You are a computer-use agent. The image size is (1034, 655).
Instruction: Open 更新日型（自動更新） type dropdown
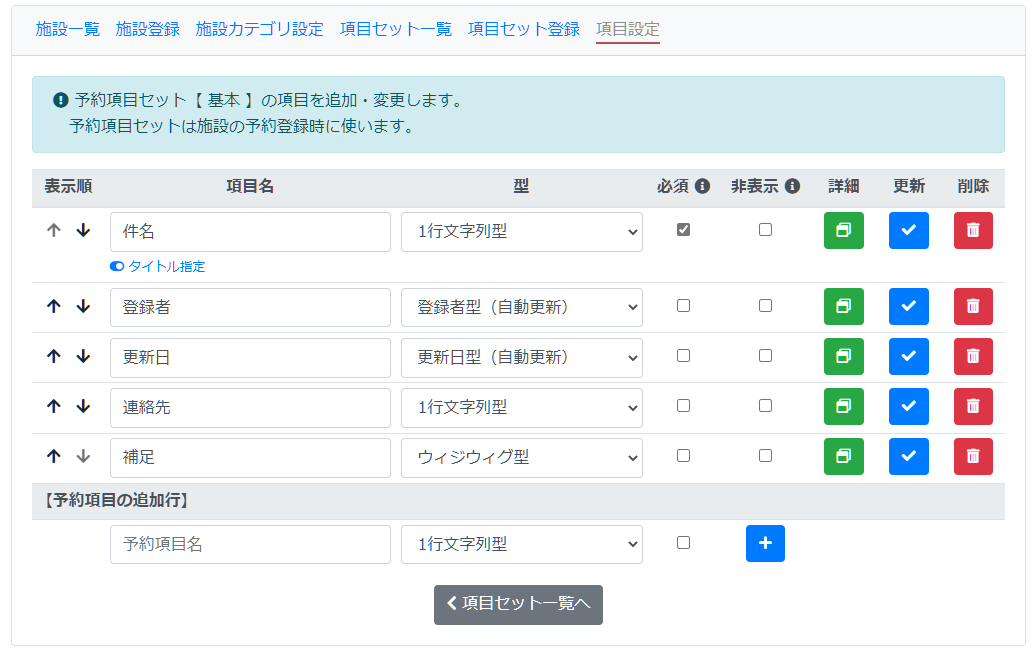tap(522, 358)
